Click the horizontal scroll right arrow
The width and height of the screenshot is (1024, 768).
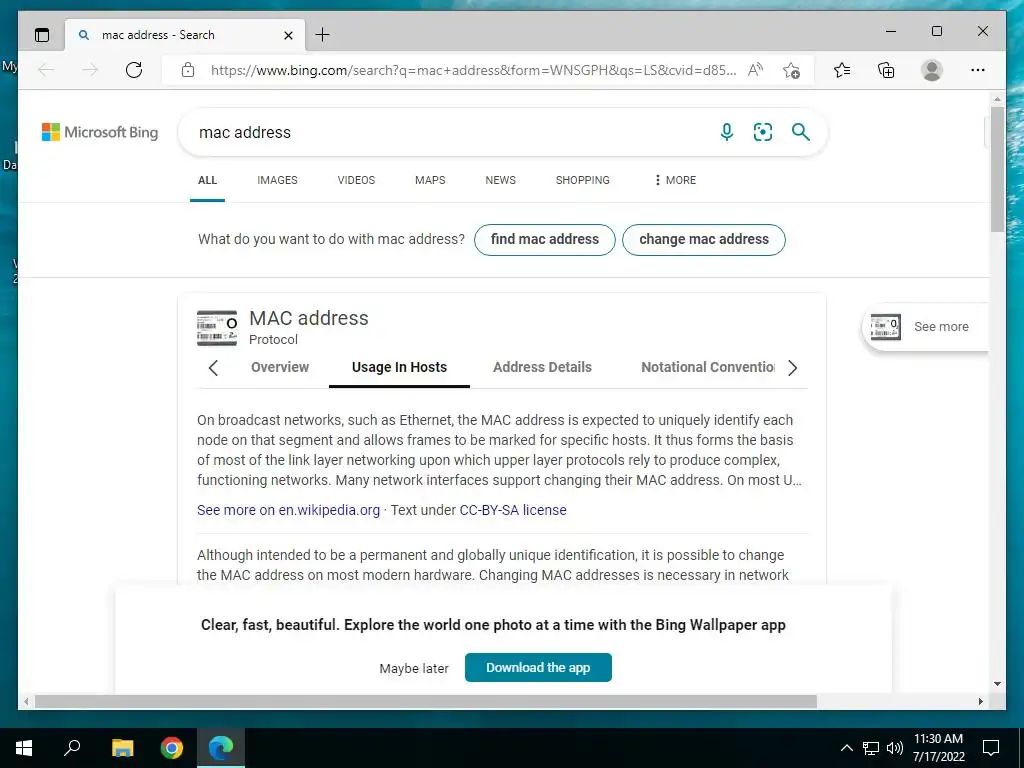(980, 701)
